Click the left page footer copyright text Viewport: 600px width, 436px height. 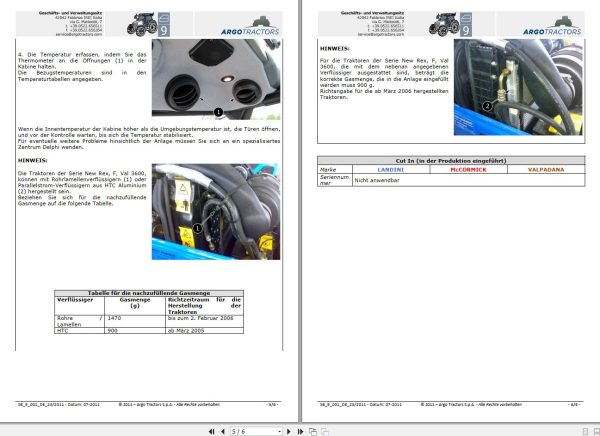[169, 404]
